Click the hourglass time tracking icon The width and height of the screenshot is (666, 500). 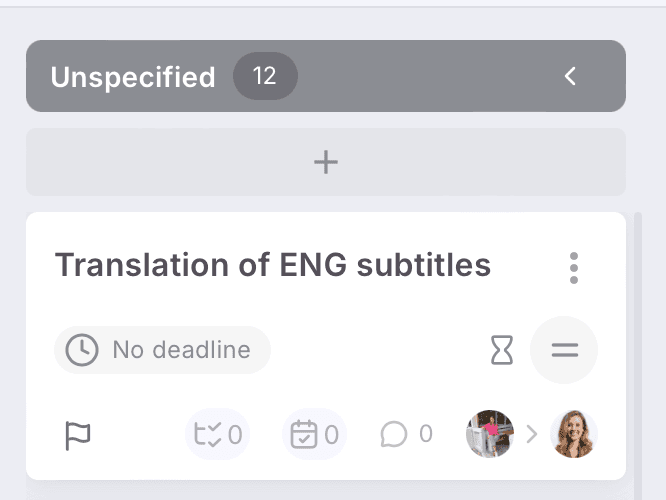pyautogui.click(x=501, y=350)
